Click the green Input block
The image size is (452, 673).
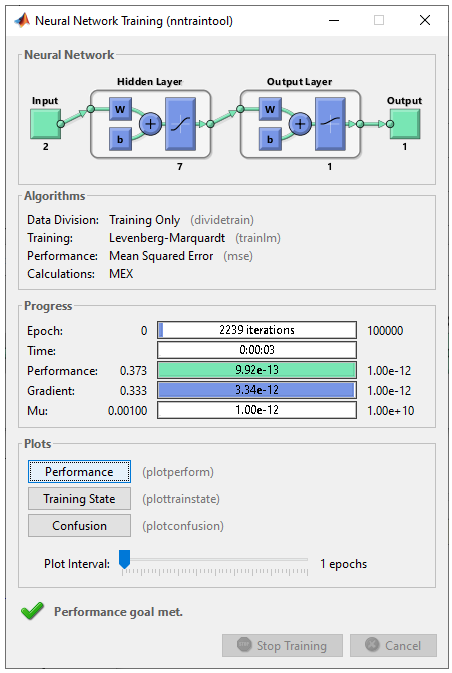[45, 124]
